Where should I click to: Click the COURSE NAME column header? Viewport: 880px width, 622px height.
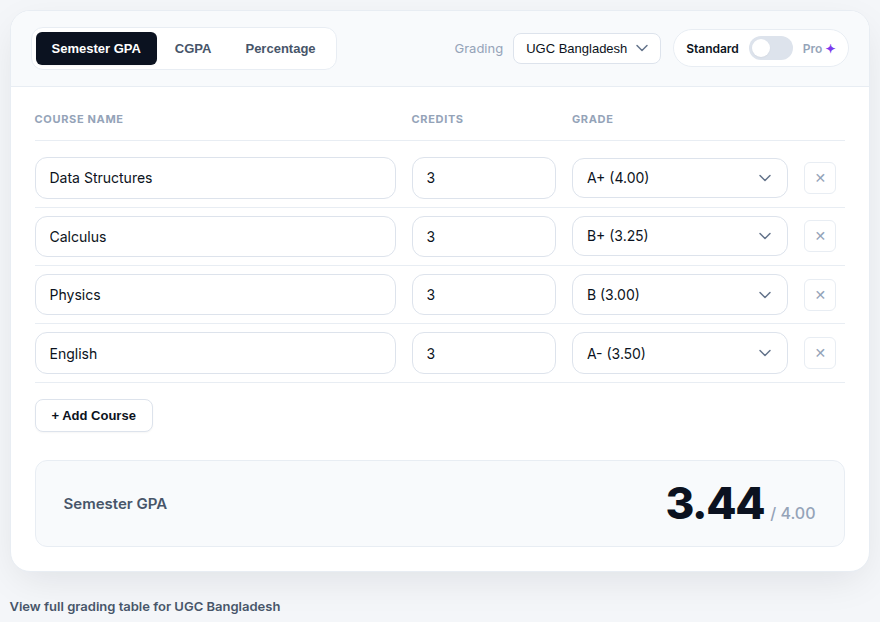pos(79,119)
